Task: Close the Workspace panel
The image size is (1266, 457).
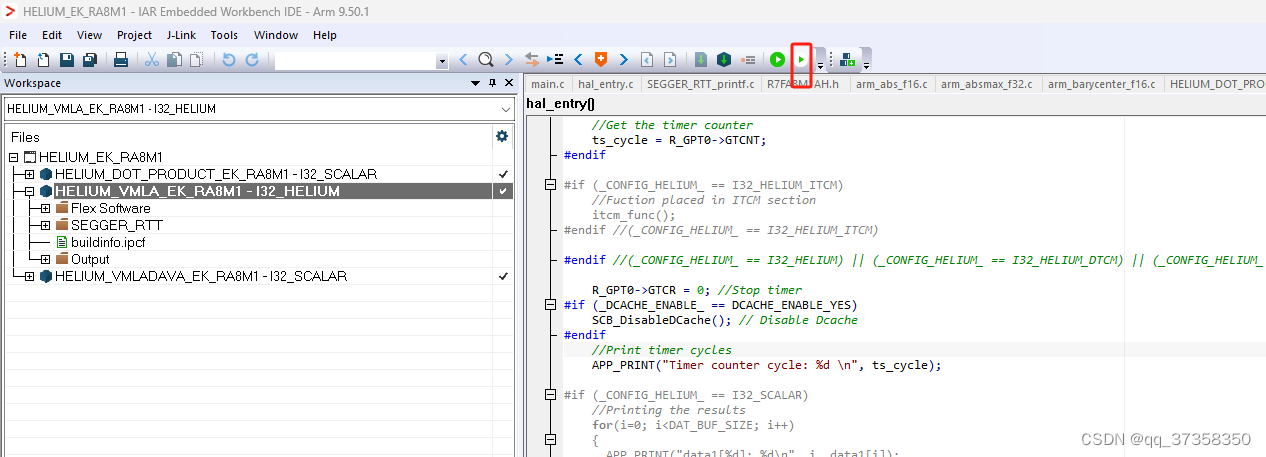Action: coord(509,83)
